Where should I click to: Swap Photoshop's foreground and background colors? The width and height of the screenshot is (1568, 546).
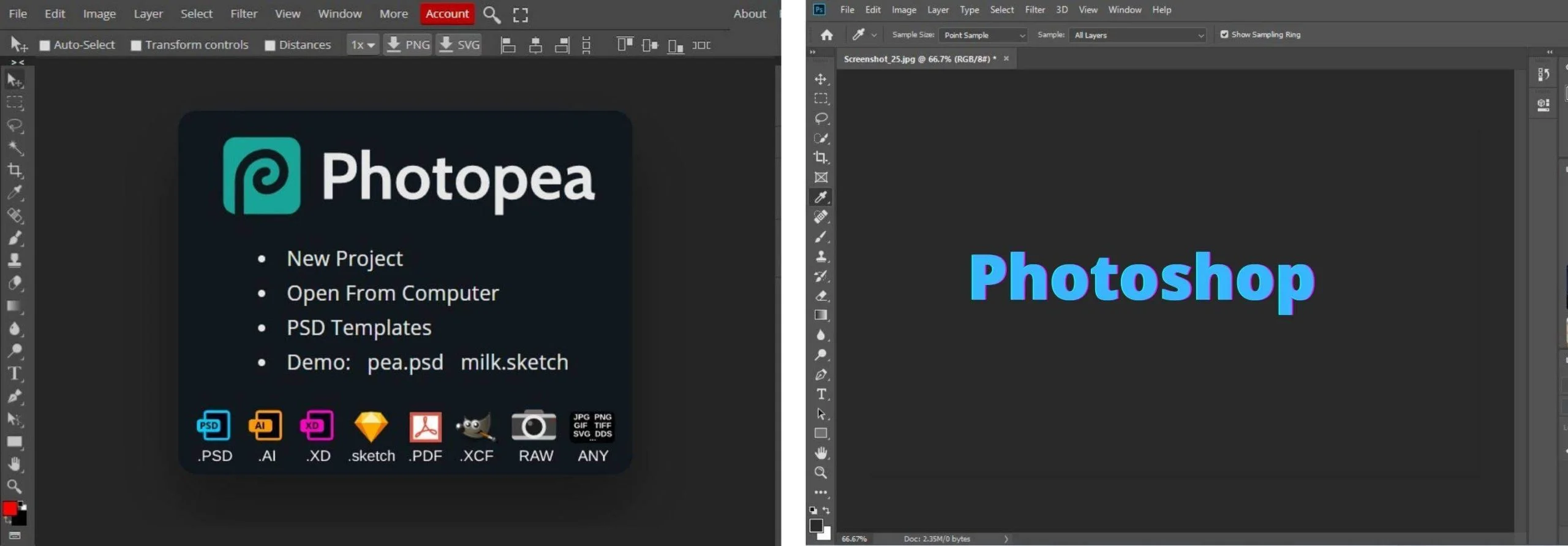click(826, 510)
